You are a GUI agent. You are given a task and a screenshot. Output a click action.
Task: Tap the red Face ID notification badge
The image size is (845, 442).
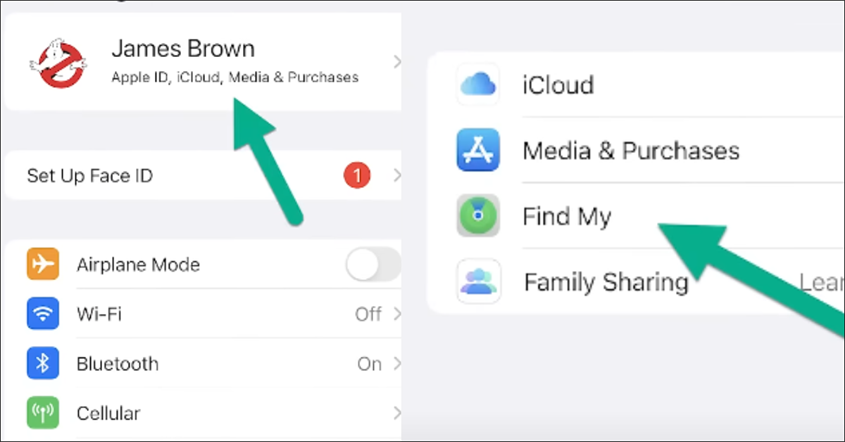point(357,175)
